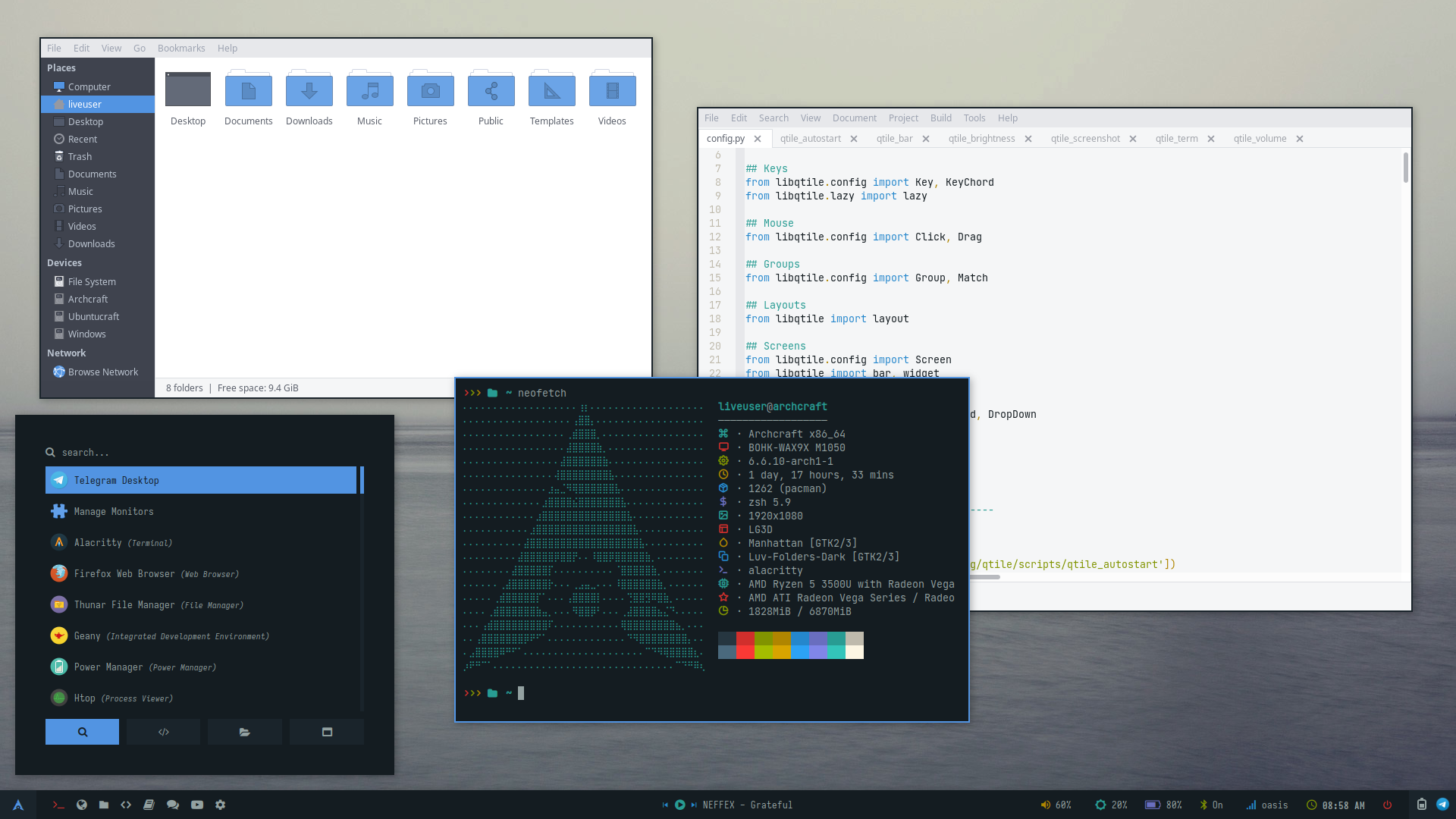
Task: Open Telegram tray icon in bar
Action: 1442,805
